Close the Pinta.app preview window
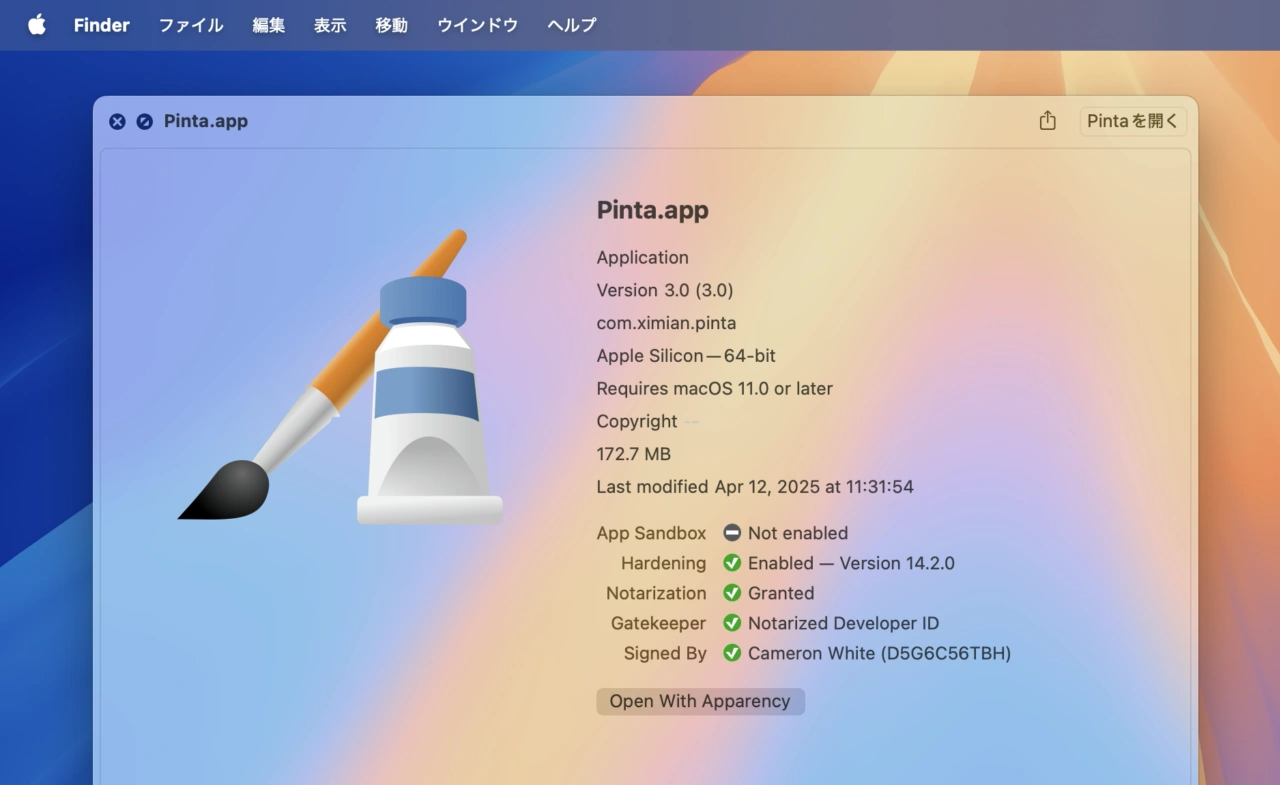This screenshot has height=785, width=1280. [117, 121]
